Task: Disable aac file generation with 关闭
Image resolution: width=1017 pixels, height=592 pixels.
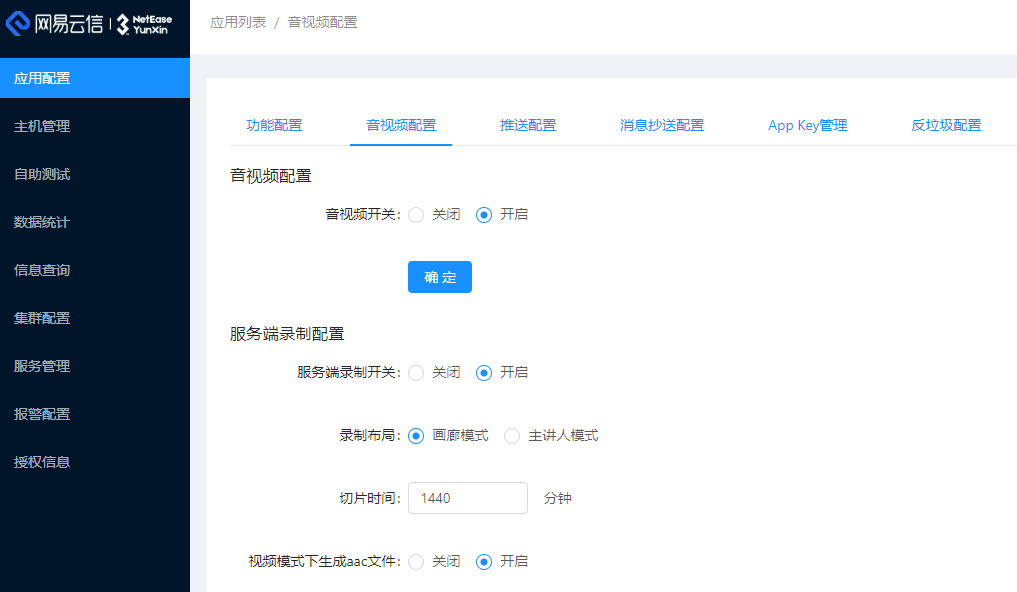Action: (x=417, y=562)
